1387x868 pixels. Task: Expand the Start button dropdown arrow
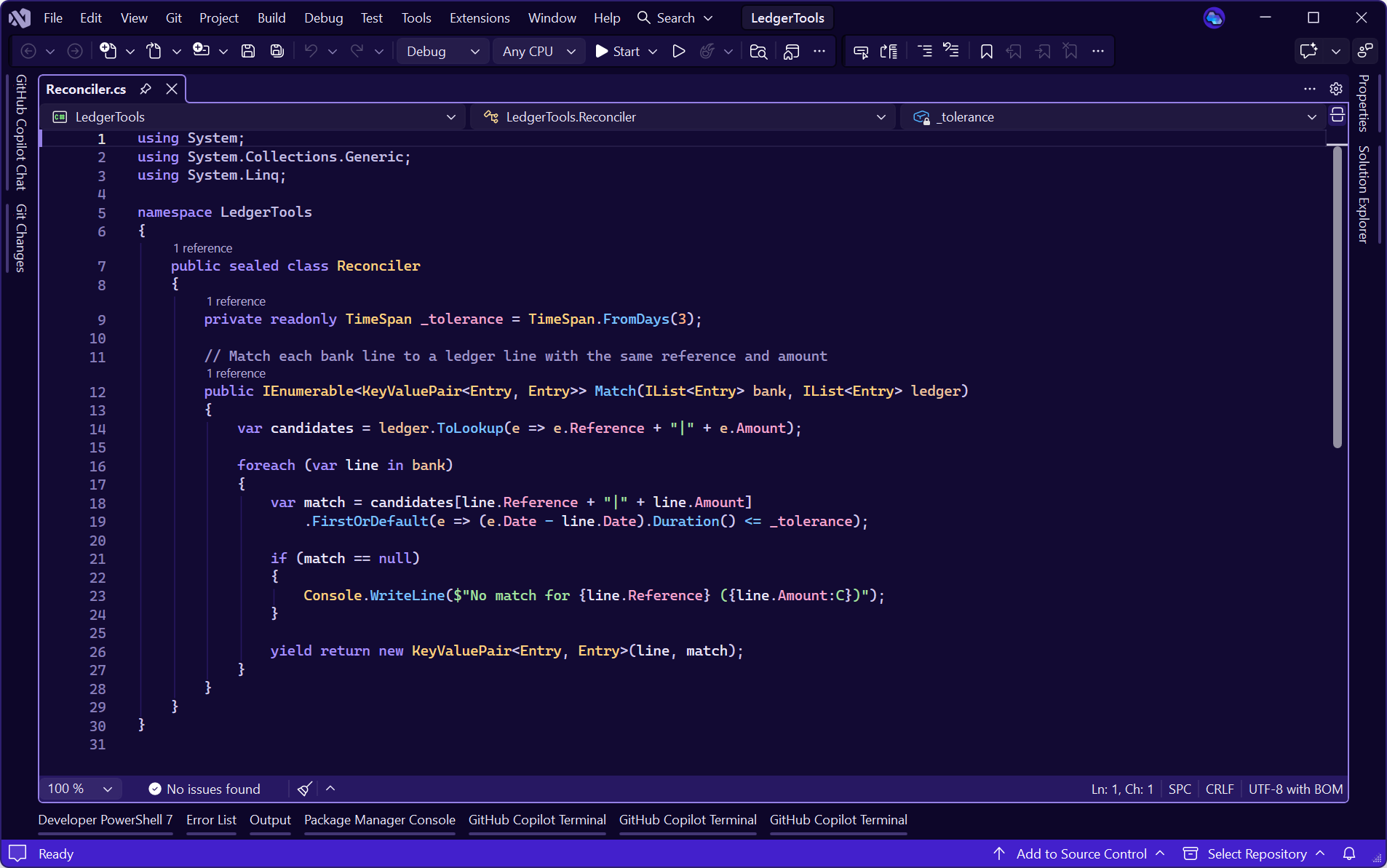pos(653,51)
